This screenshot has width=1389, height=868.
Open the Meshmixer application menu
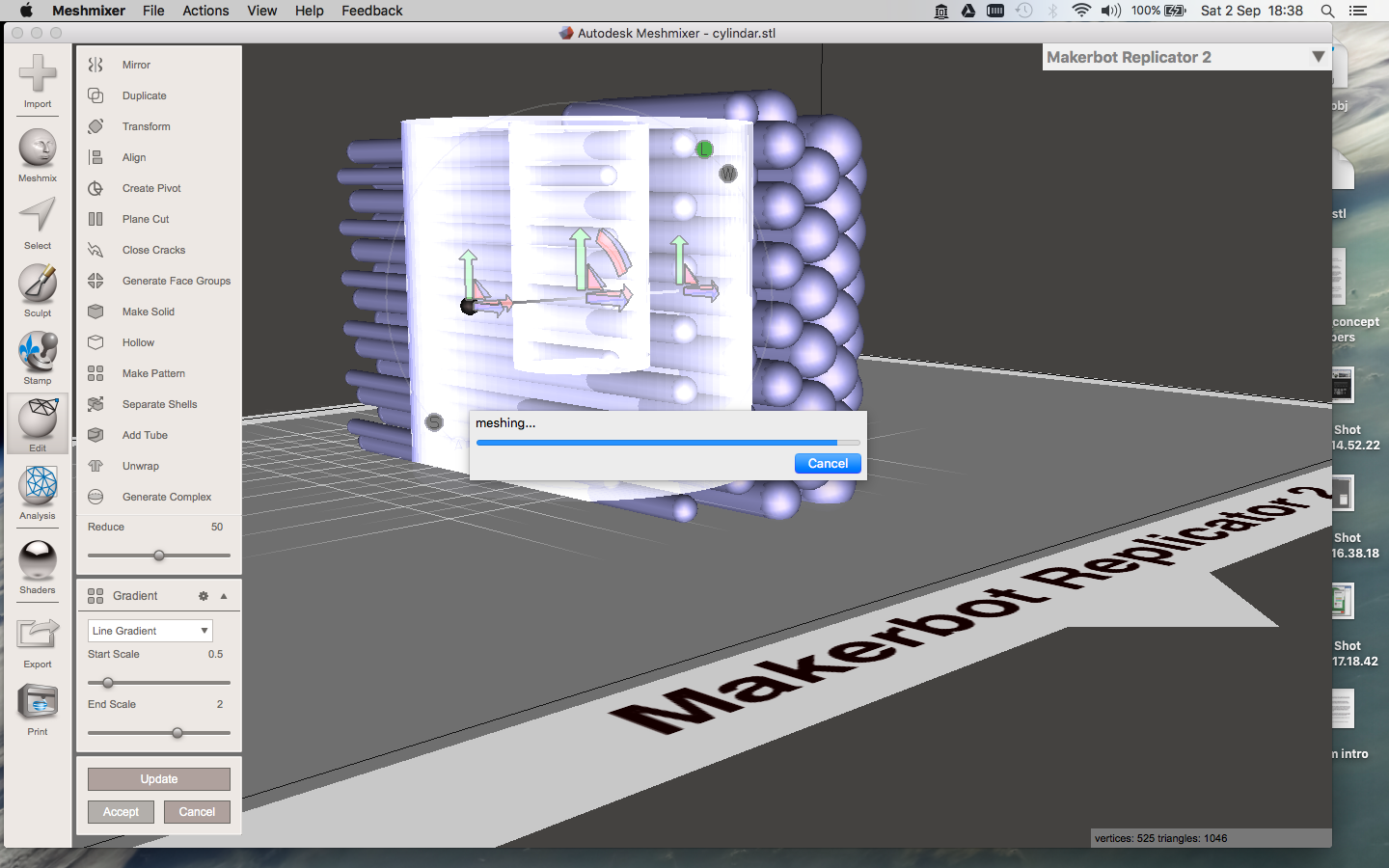89,11
